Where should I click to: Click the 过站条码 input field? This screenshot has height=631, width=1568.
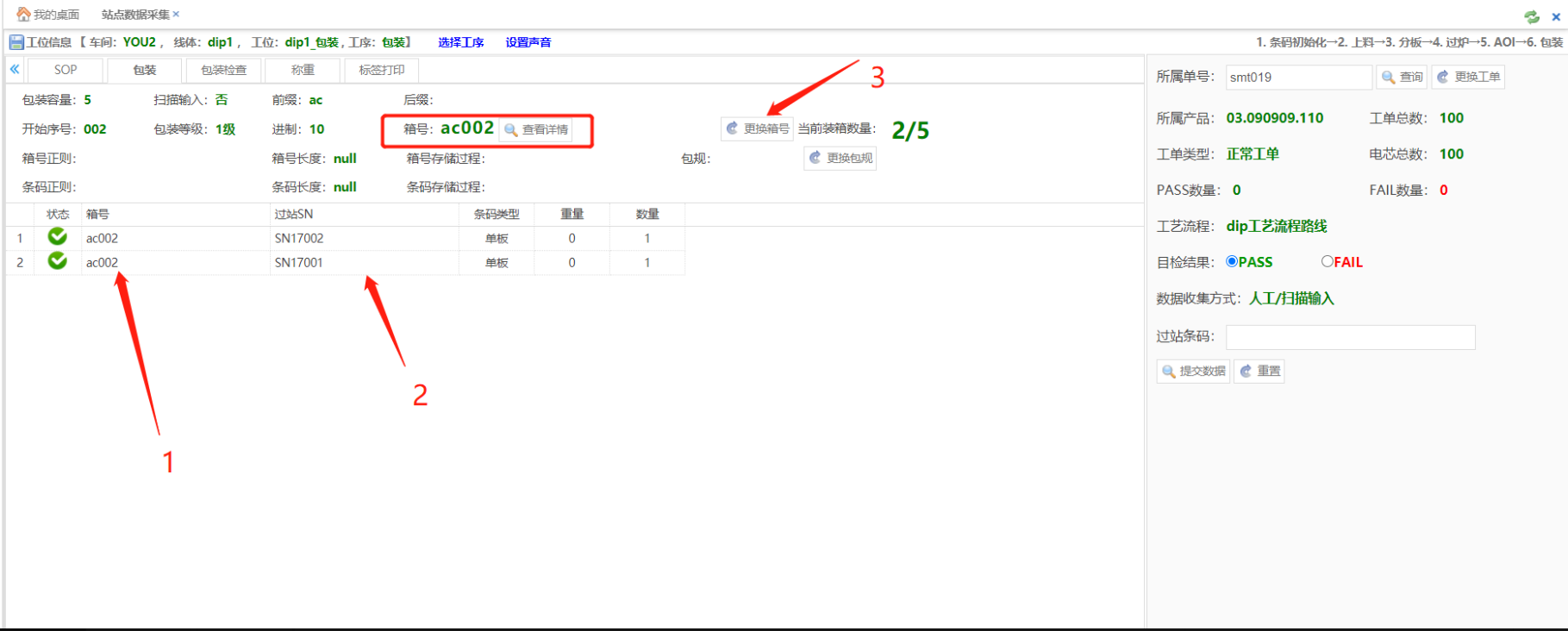click(1350, 337)
